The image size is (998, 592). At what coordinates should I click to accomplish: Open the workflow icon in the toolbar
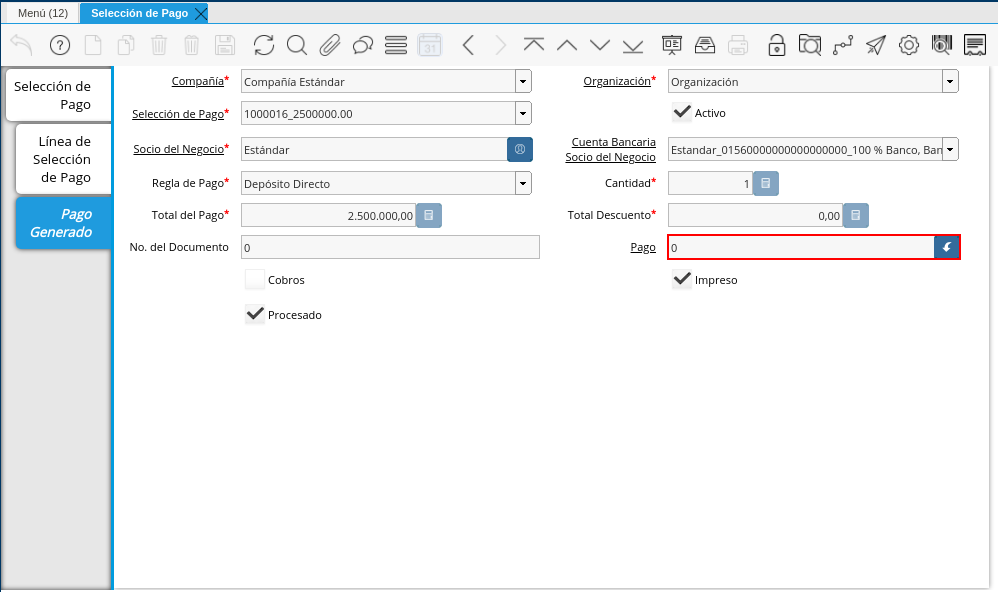coord(843,45)
